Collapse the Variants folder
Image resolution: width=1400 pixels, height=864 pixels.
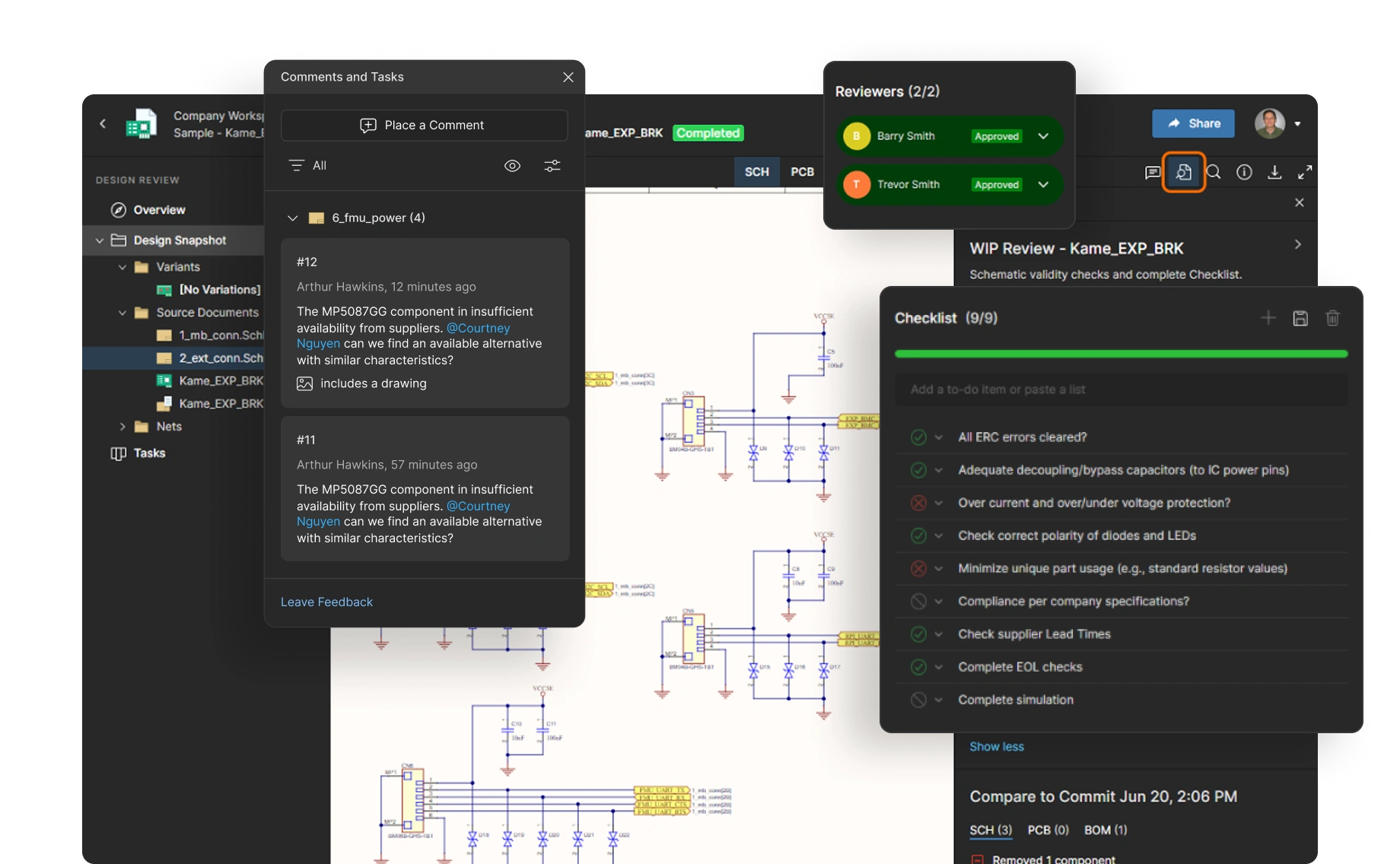click(122, 267)
